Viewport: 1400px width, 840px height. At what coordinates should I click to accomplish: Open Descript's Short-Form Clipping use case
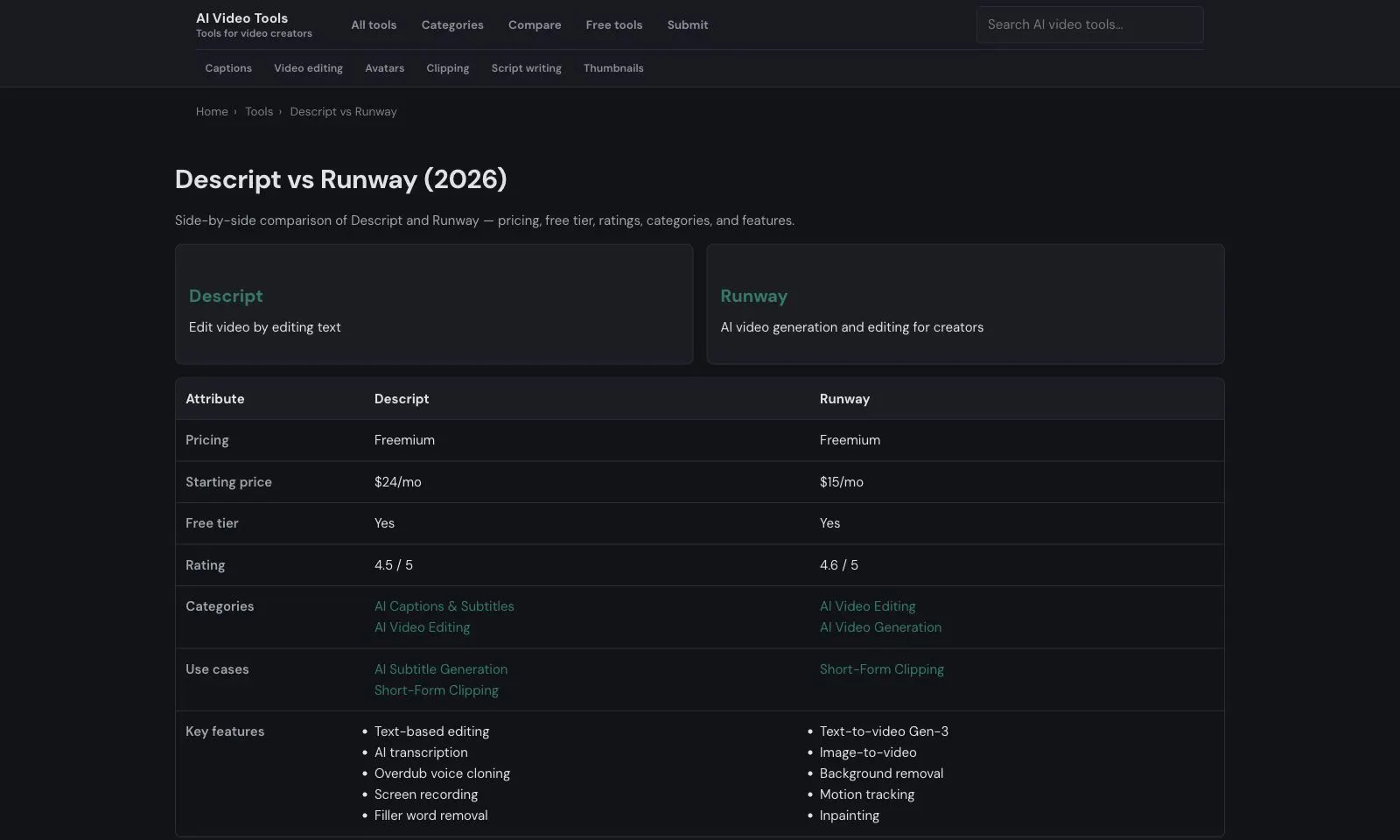pyautogui.click(x=437, y=690)
